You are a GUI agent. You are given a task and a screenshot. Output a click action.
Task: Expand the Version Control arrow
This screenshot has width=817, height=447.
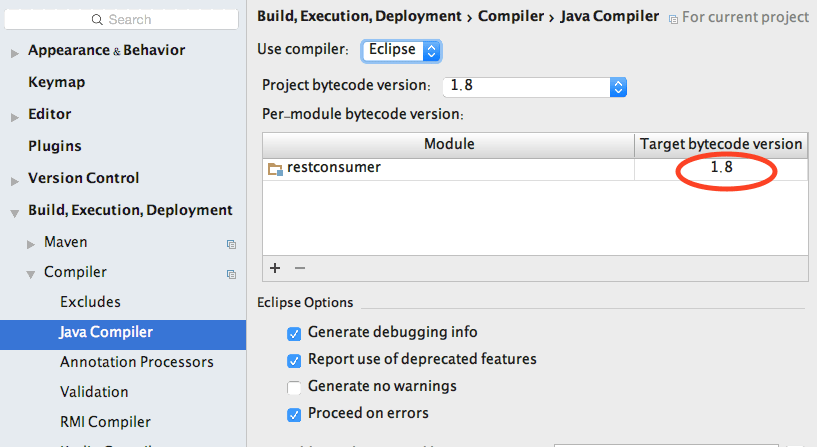click(15, 181)
